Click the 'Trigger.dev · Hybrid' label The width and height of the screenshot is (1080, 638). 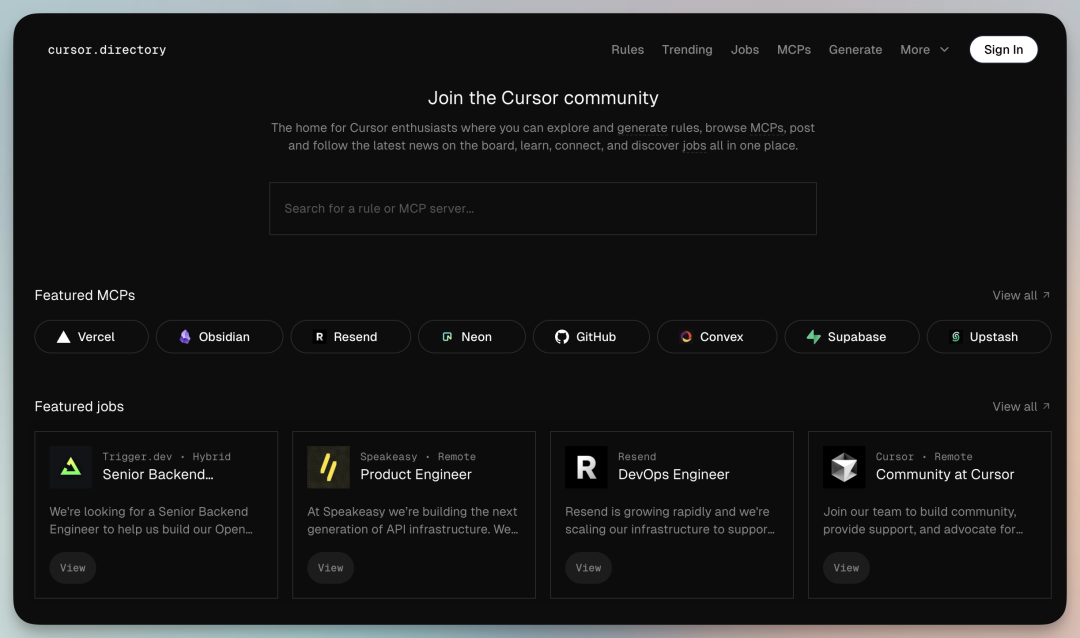pos(166,456)
